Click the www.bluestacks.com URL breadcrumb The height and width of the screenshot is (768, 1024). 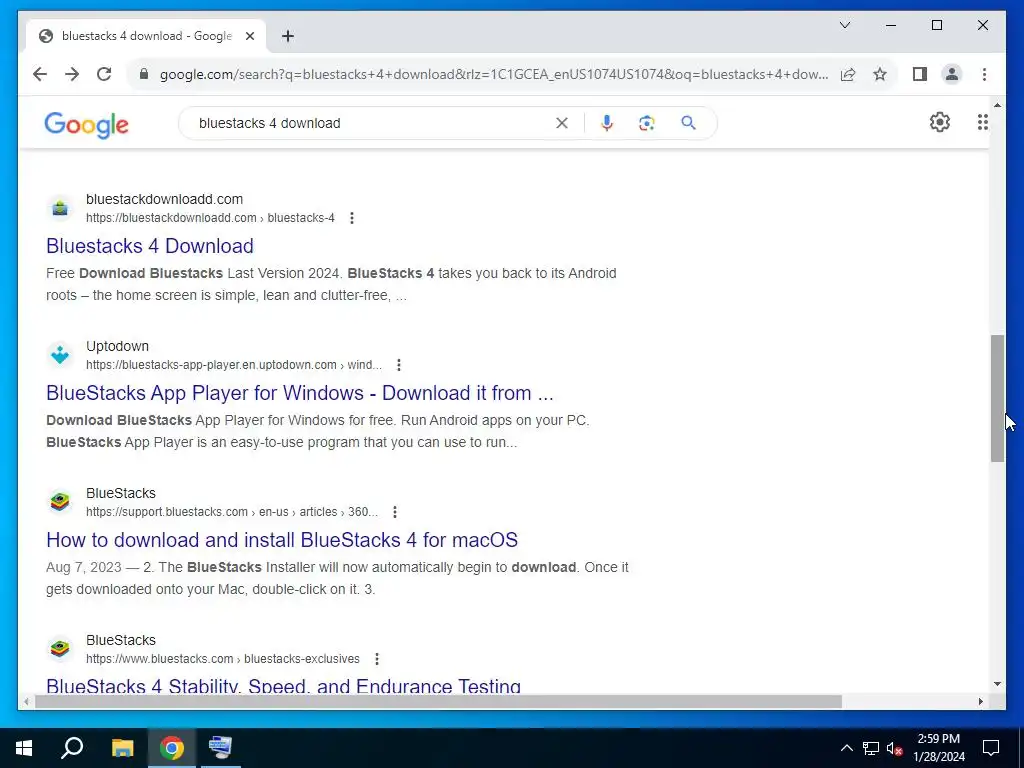point(223,659)
